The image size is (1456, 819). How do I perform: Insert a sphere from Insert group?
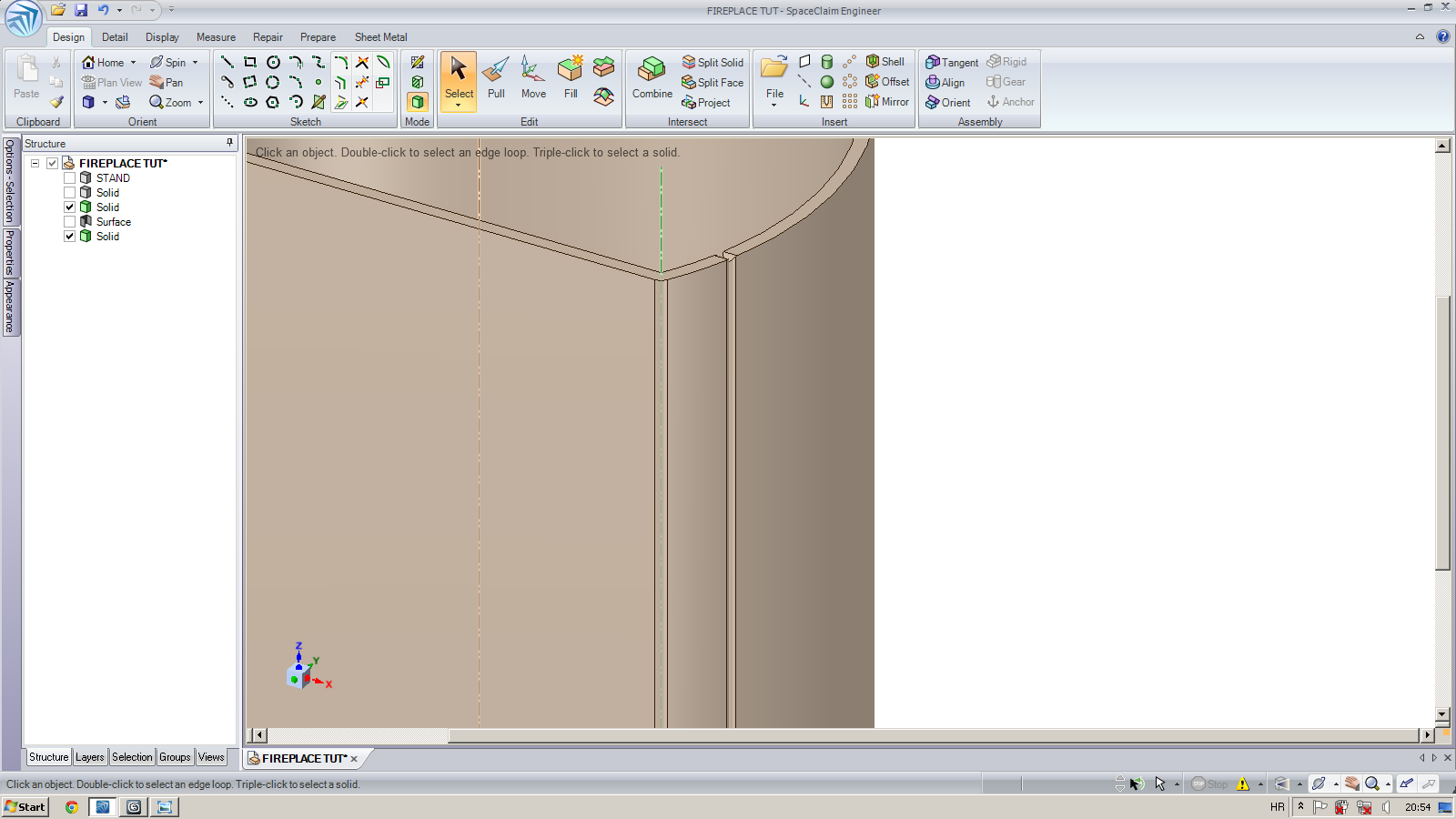pos(827,82)
